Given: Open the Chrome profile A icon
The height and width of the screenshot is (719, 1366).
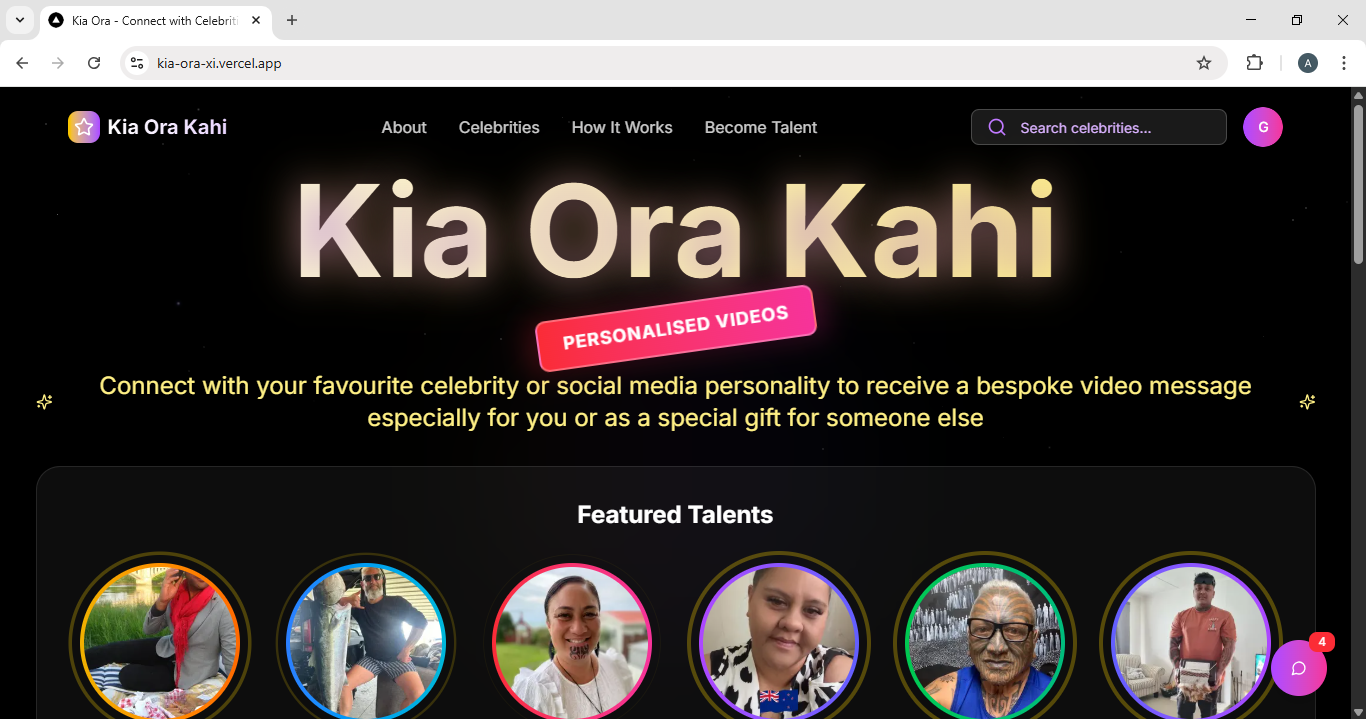Looking at the screenshot, I should (x=1308, y=63).
